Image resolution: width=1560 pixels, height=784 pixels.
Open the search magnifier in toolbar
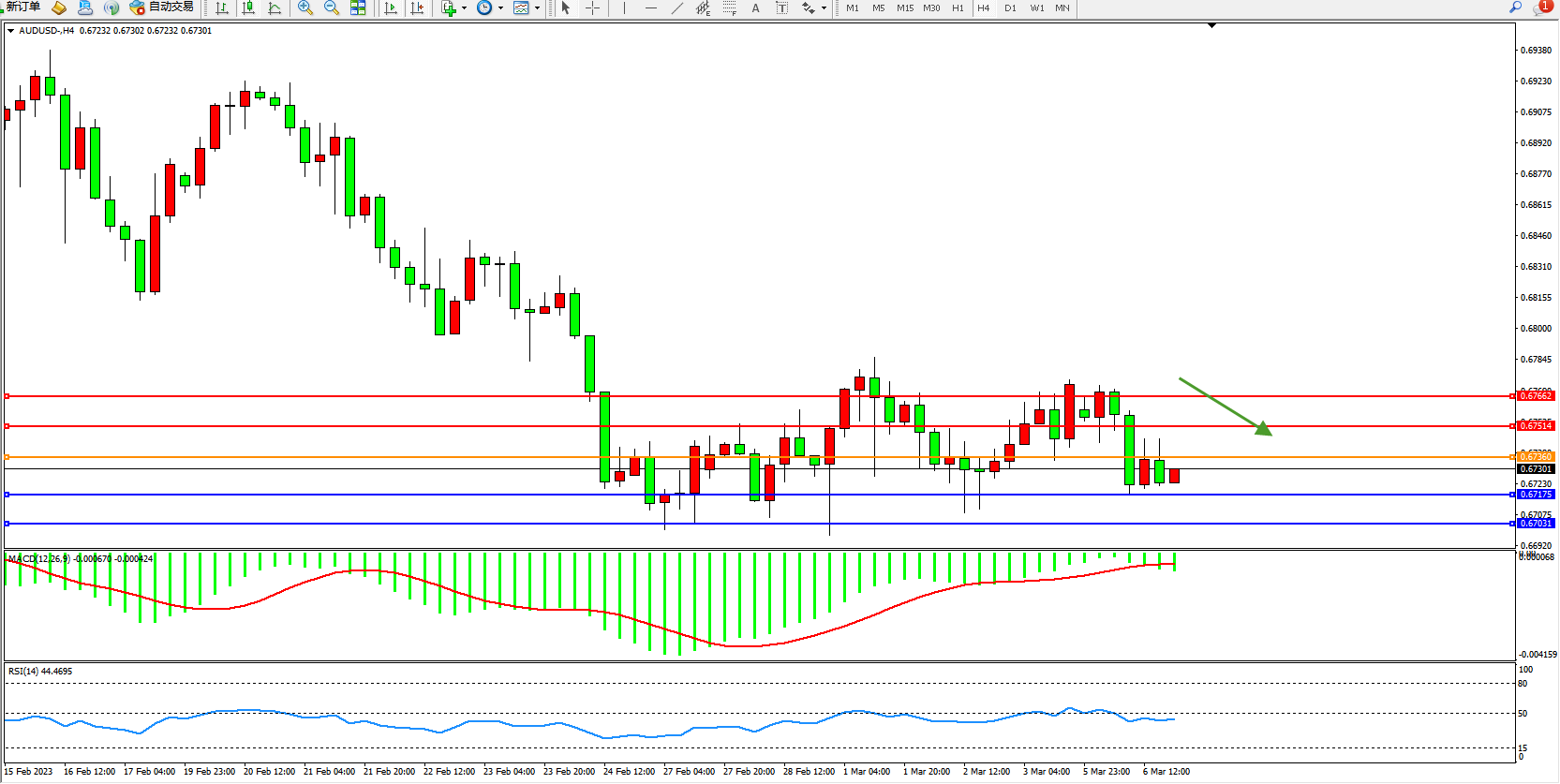(1515, 7)
